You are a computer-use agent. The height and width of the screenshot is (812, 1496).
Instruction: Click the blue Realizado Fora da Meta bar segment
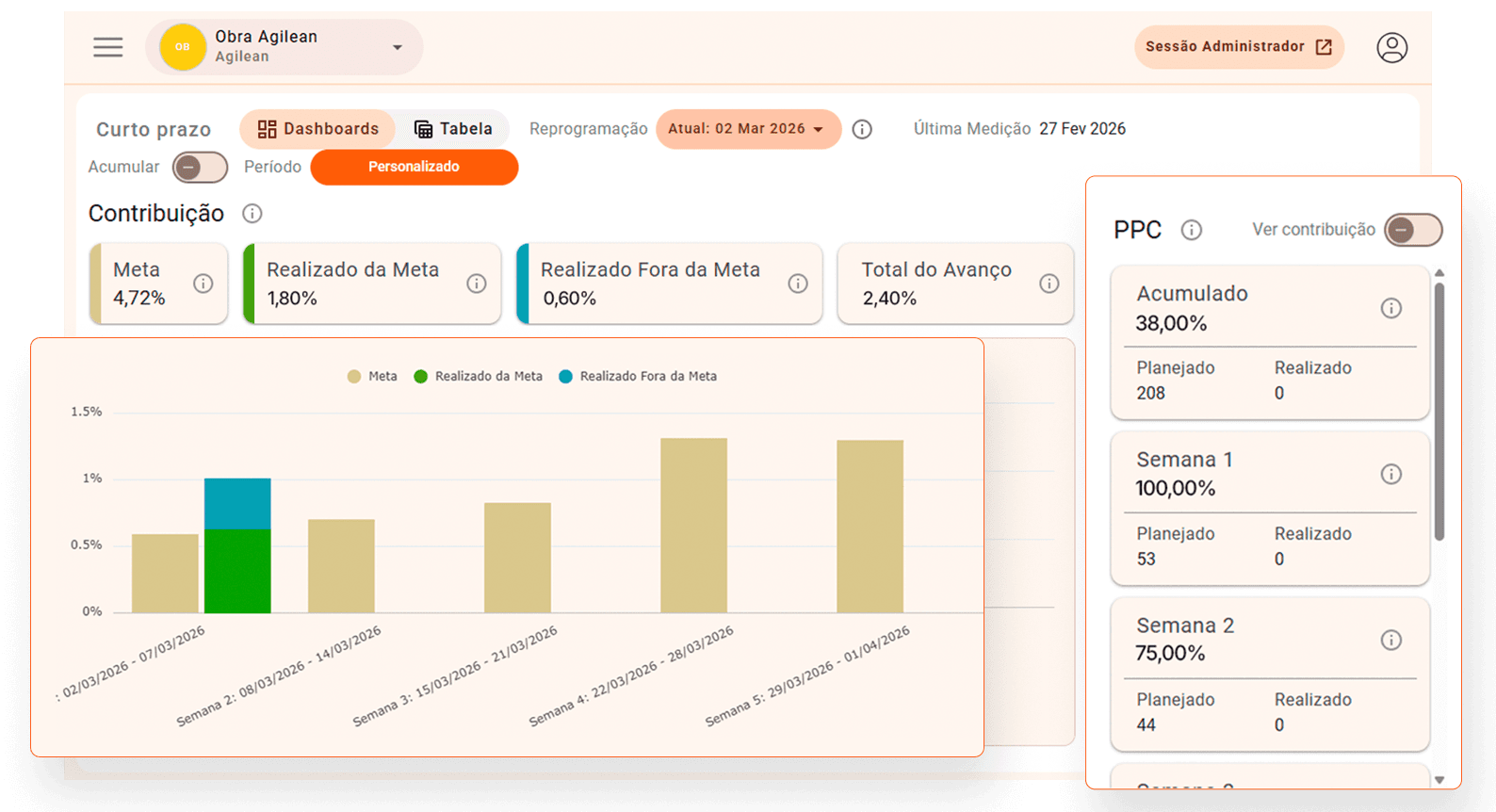coord(237,504)
